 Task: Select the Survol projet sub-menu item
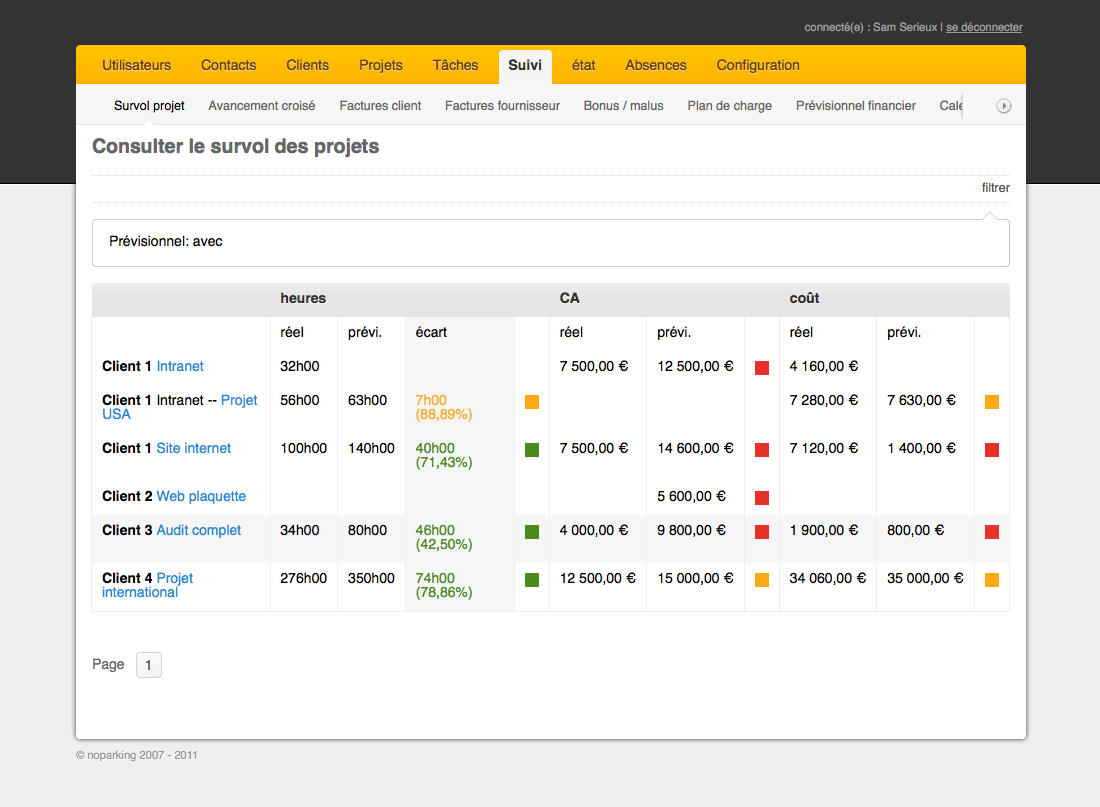pyautogui.click(x=149, y=106)
